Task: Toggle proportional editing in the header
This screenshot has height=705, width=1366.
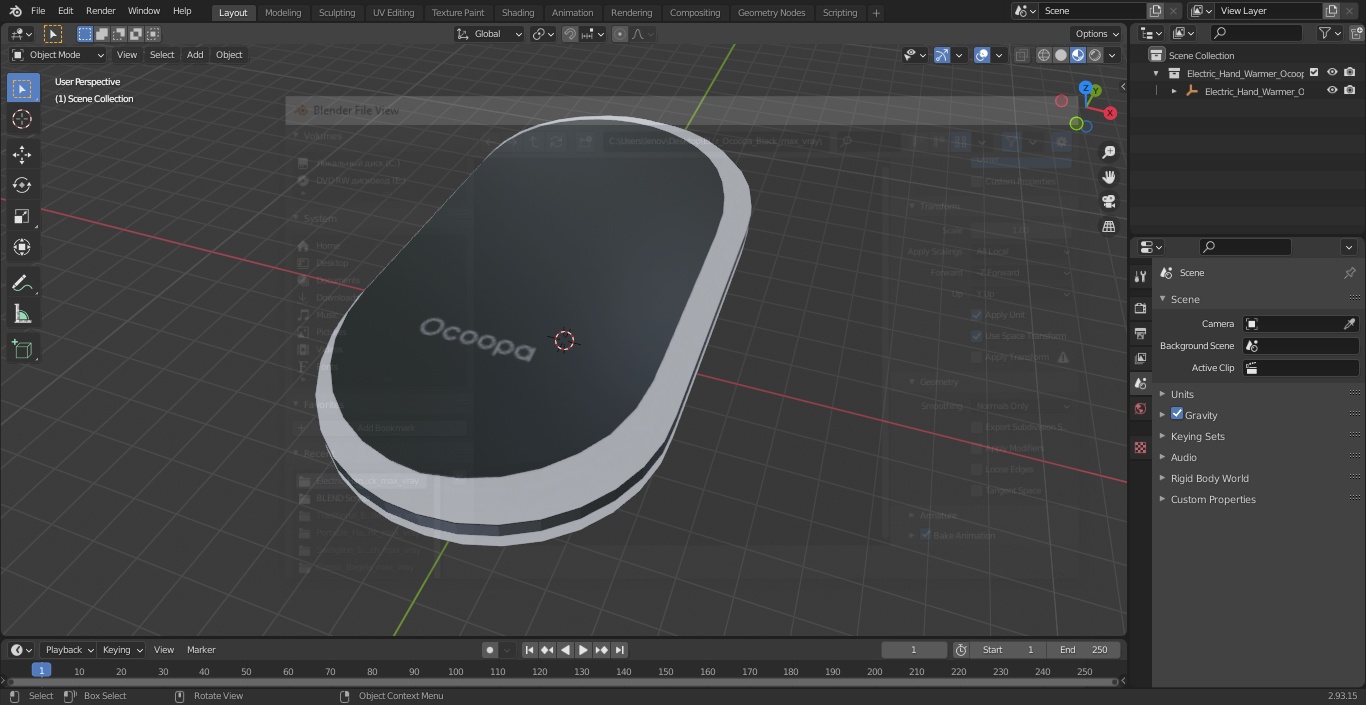Action: pos(620,34)
